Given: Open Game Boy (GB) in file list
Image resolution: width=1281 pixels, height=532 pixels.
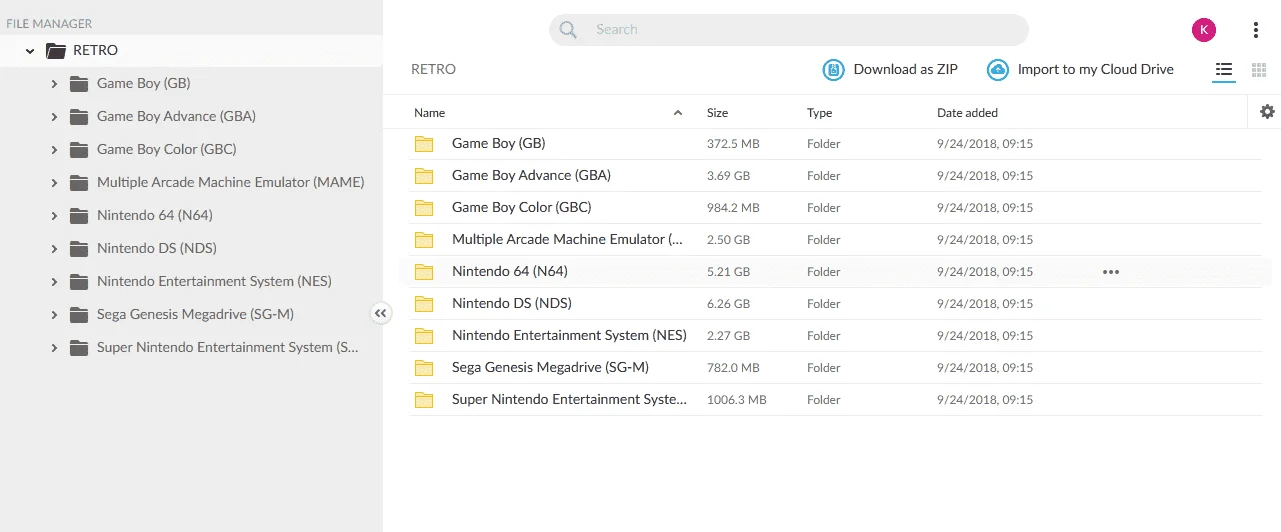Looking at the screenshot, I should 498,143.
